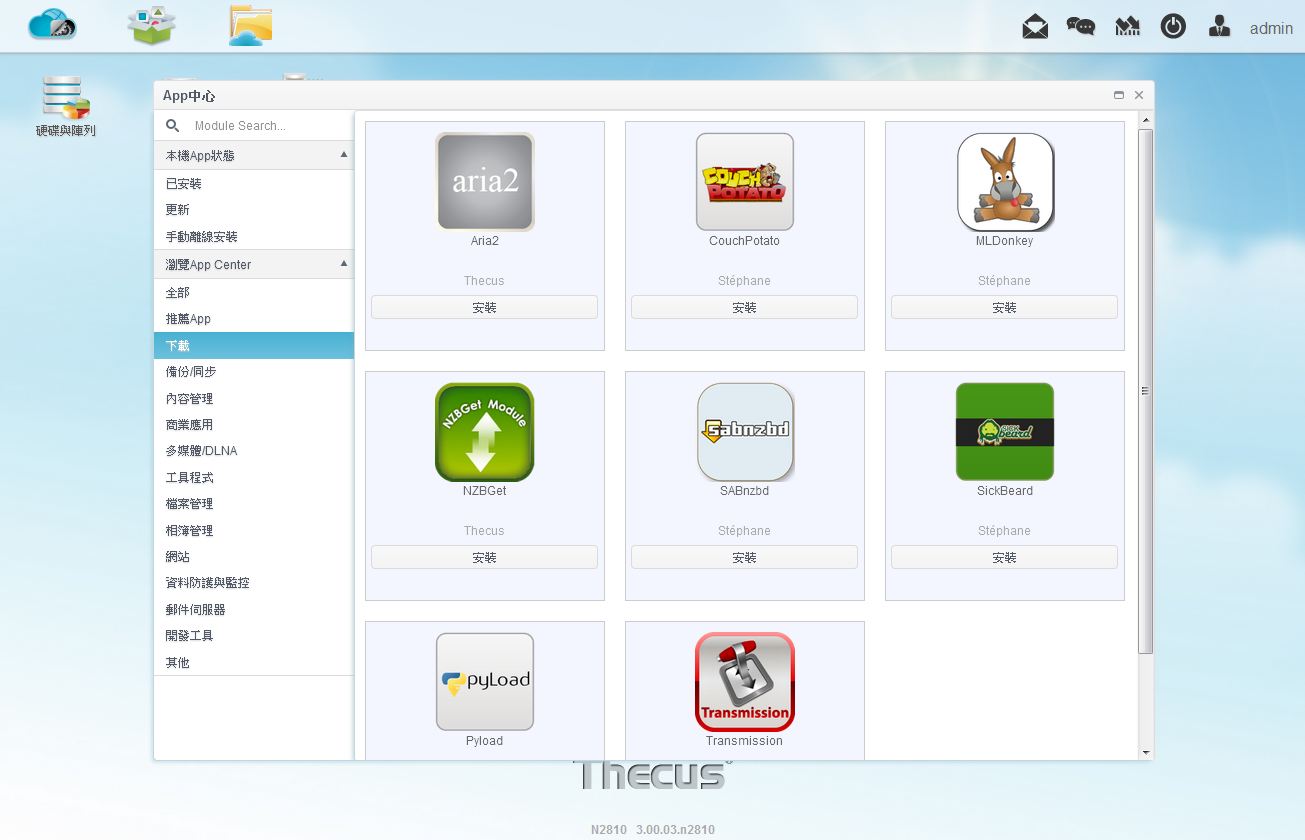Viewport: 1305px width, 840px height.
Task: Collapse the 本機App狀態 section
Action: (343, 155)
